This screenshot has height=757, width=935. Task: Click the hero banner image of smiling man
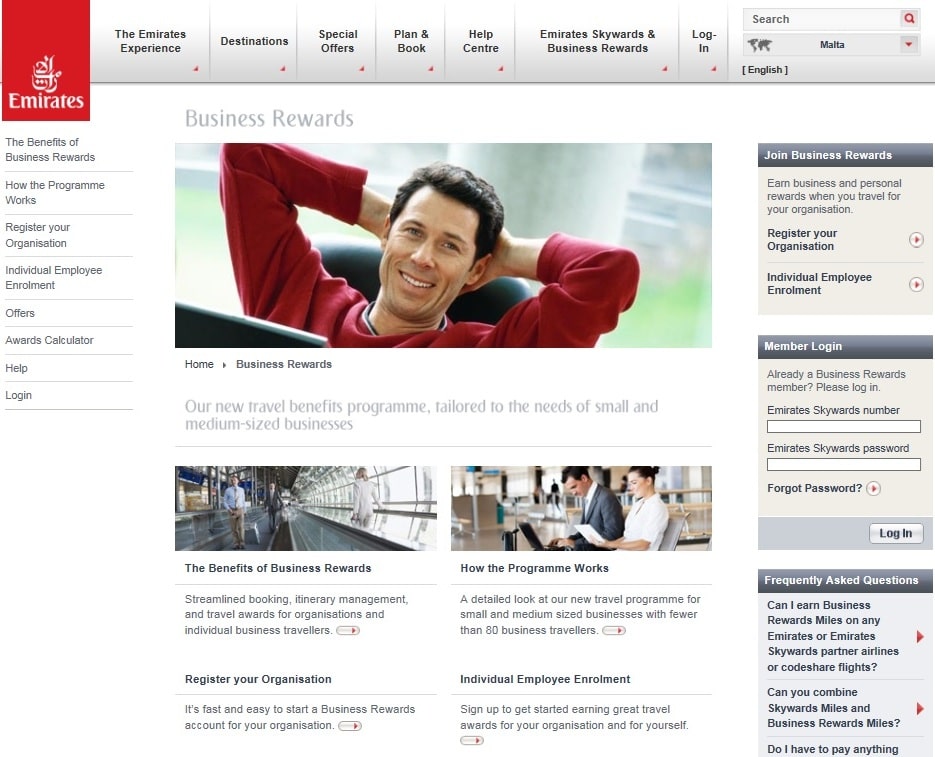click(x=443, y=245)
